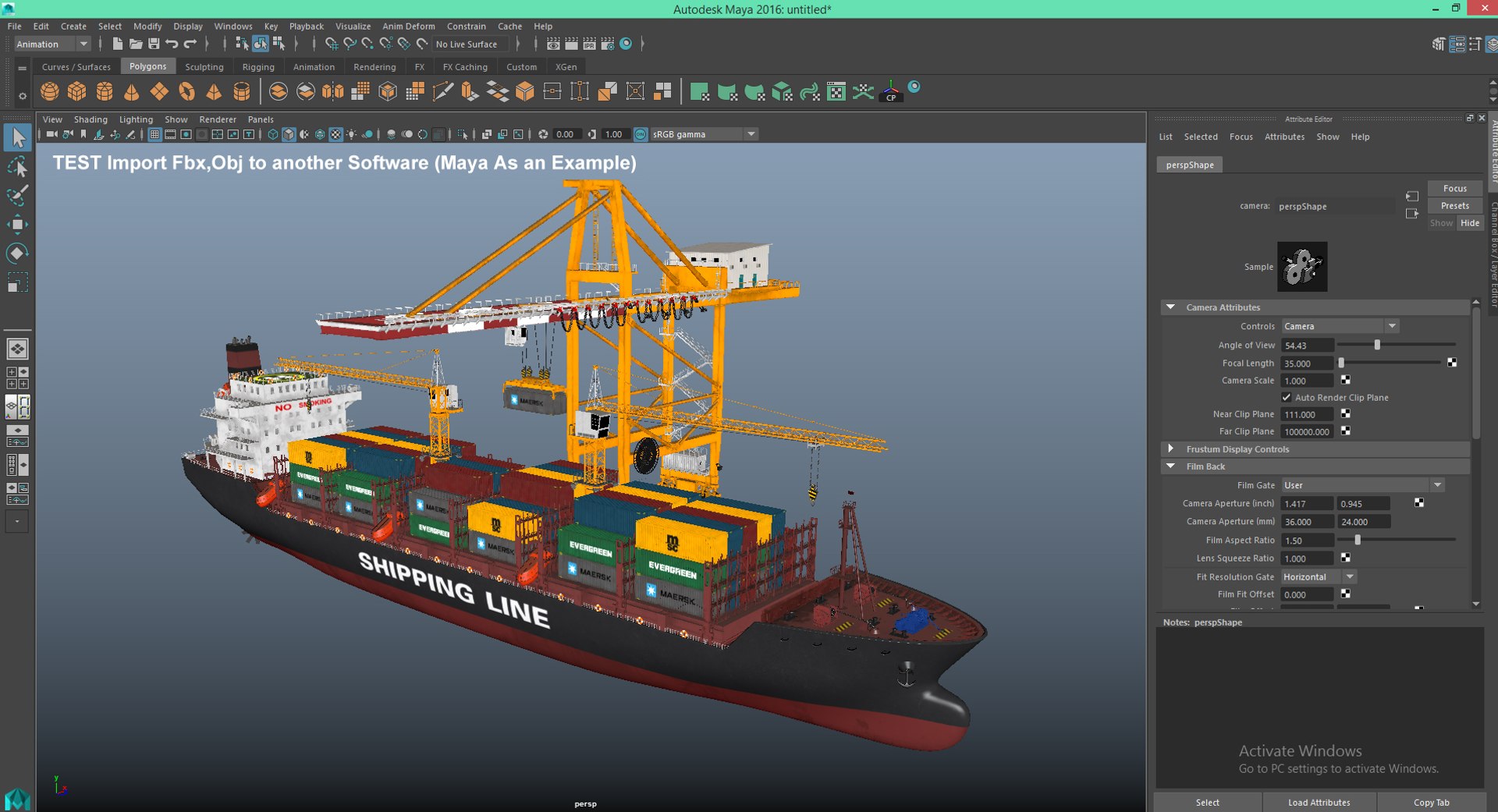Screen dimensions: 1498x812
Task: Click the New Scene icon
Action: pyautogui.click(x=117, y=44)
